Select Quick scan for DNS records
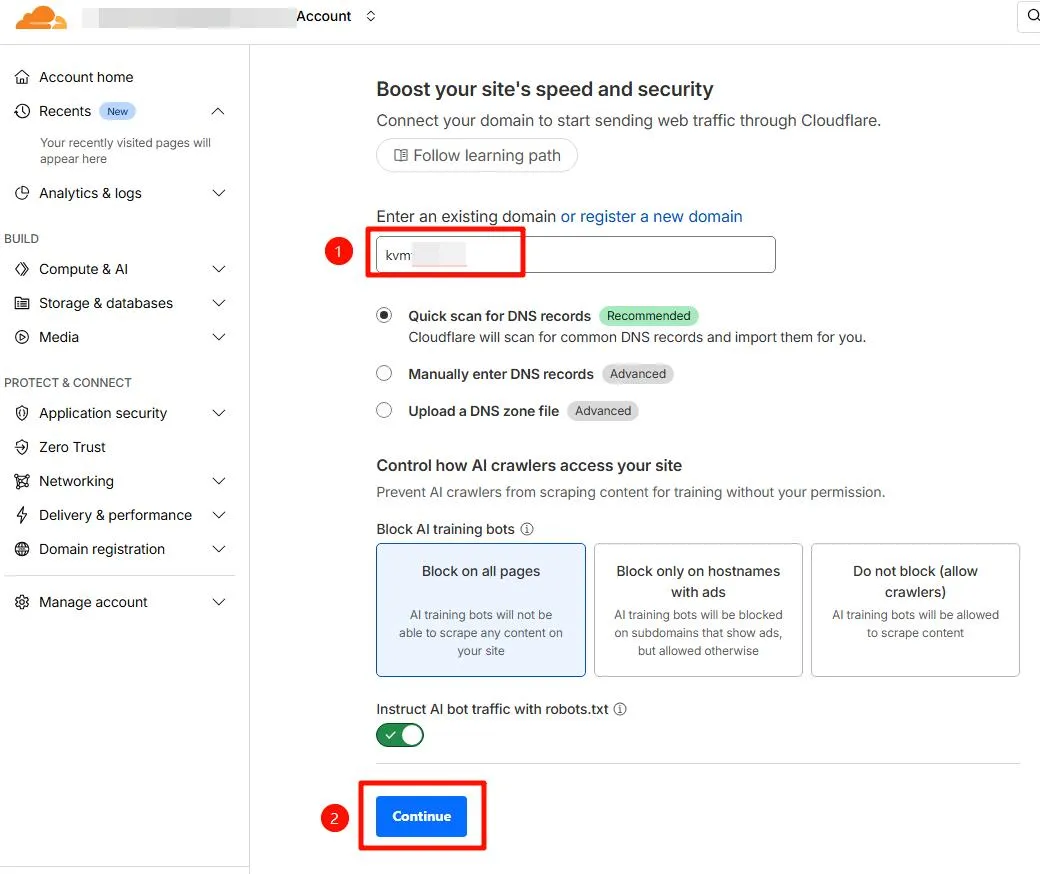The width and height of the screenshot is (1040, 874). coord(384,315)
